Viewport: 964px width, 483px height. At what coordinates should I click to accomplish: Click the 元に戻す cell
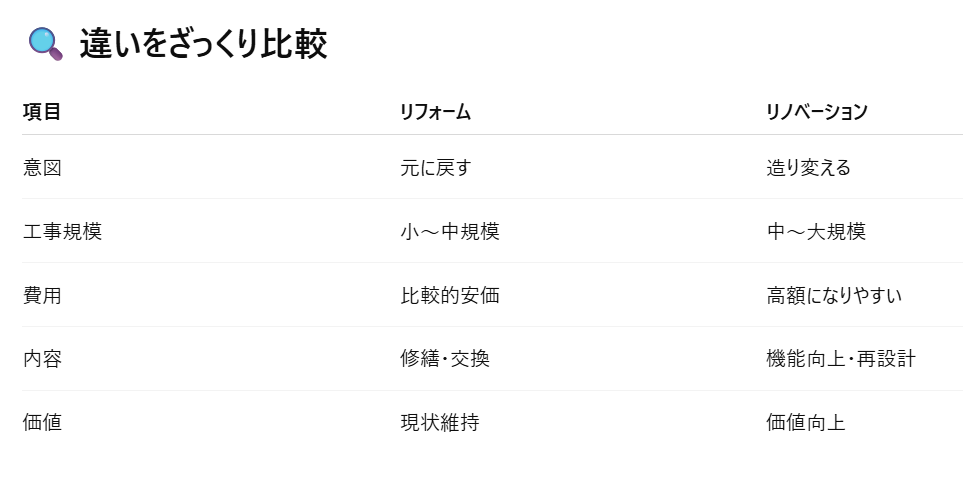tap(435, 167)
